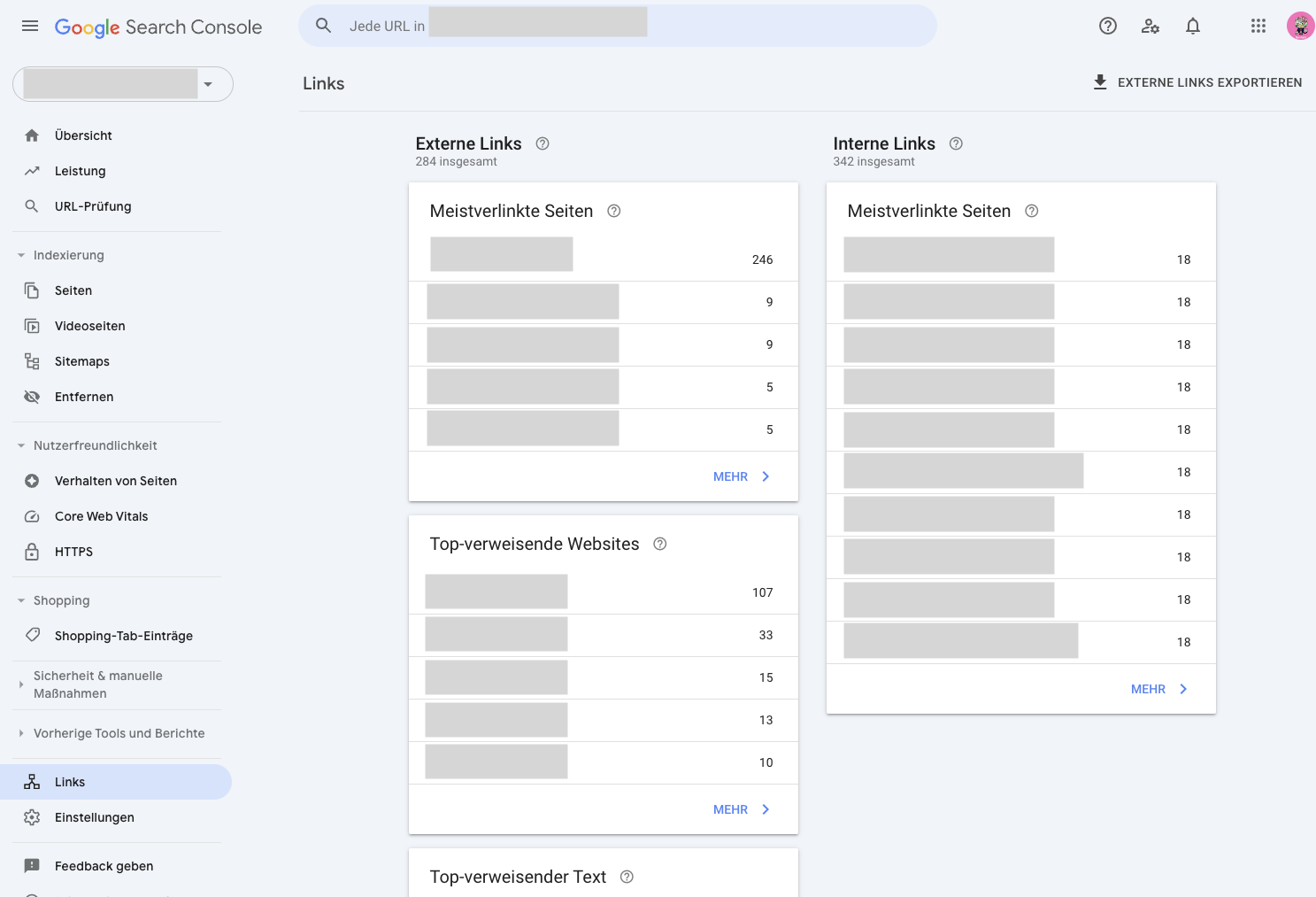The image size is (1316, 897).
Task: Click EXTERNE LINKS EXPORTIEREN
Action: [1197, 81]
